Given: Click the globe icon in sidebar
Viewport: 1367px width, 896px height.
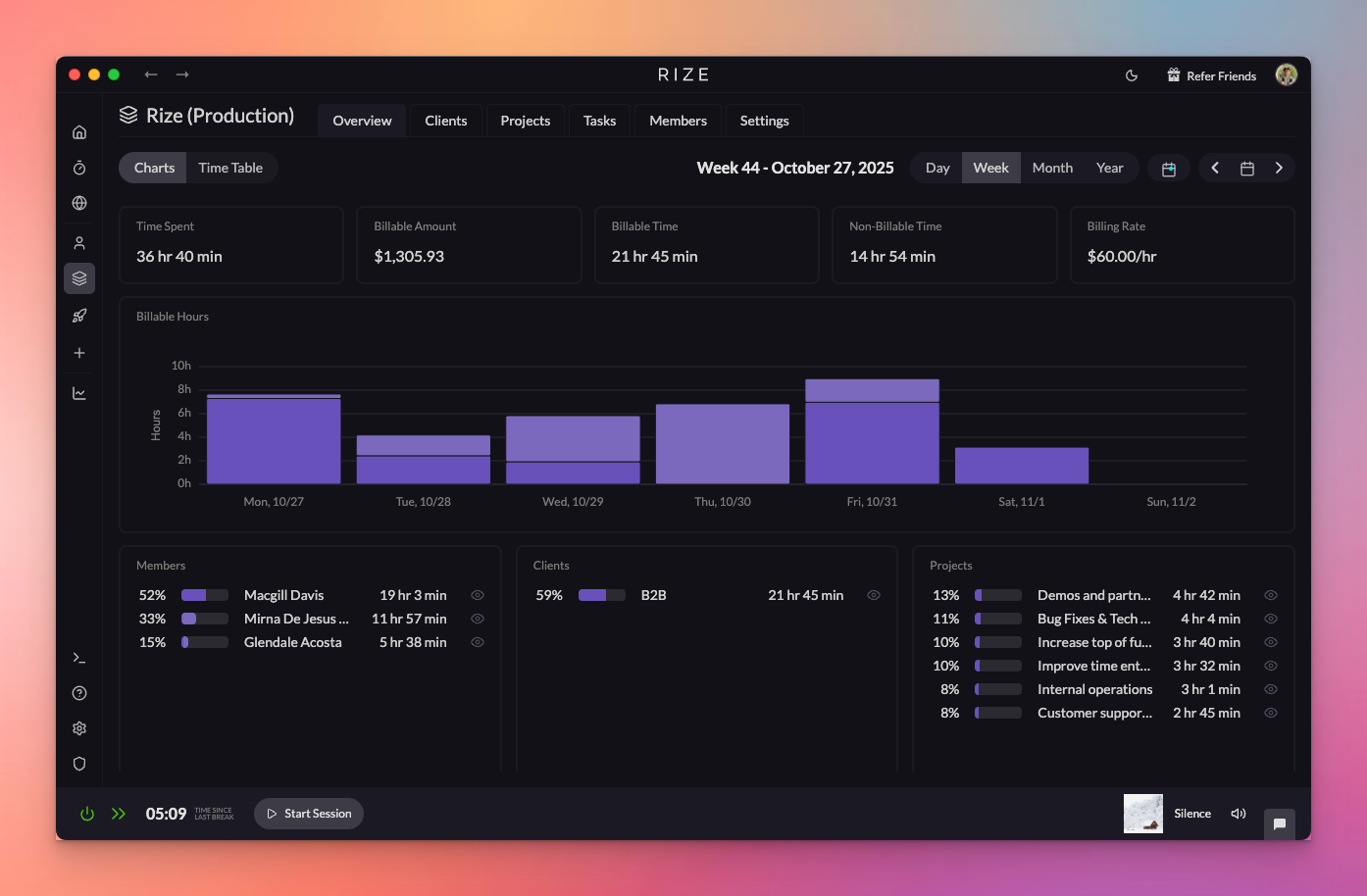Looking at the screenshot, I should (79, 203).
